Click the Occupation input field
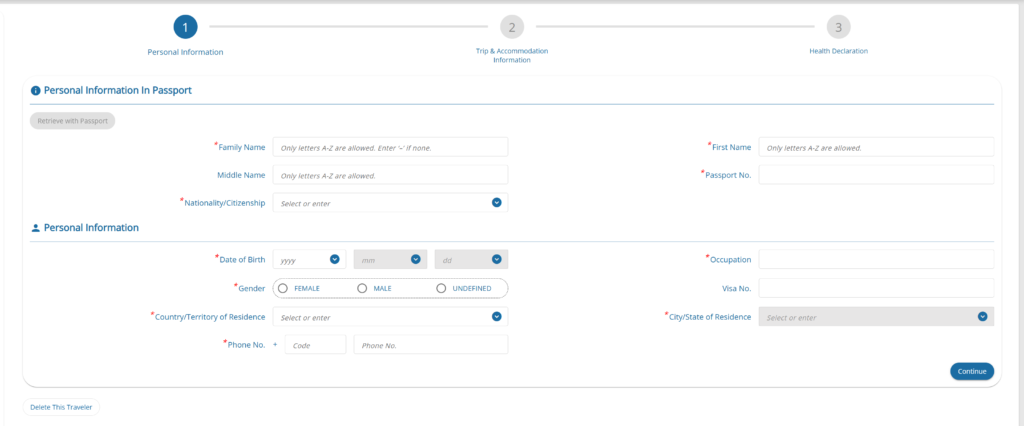 coord(876,260)
